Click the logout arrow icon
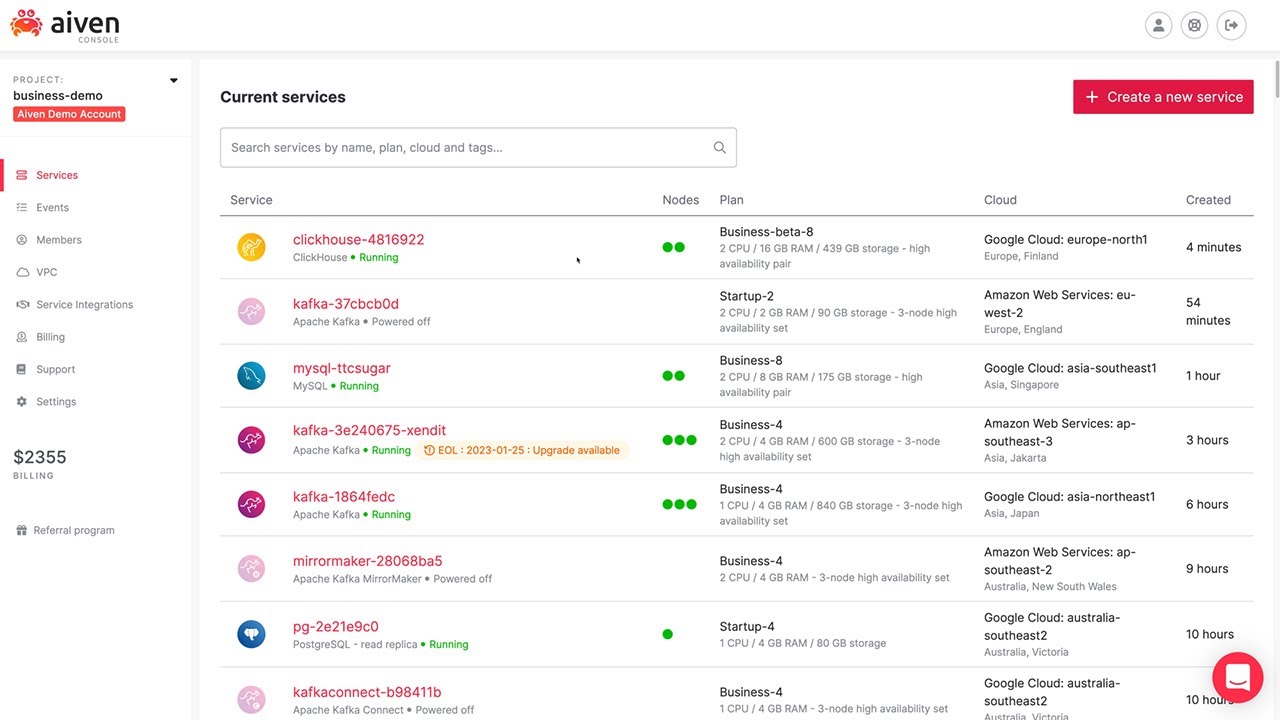Image resolution: width=1280 pixels, height=720 pixels. pos(1231,25)
